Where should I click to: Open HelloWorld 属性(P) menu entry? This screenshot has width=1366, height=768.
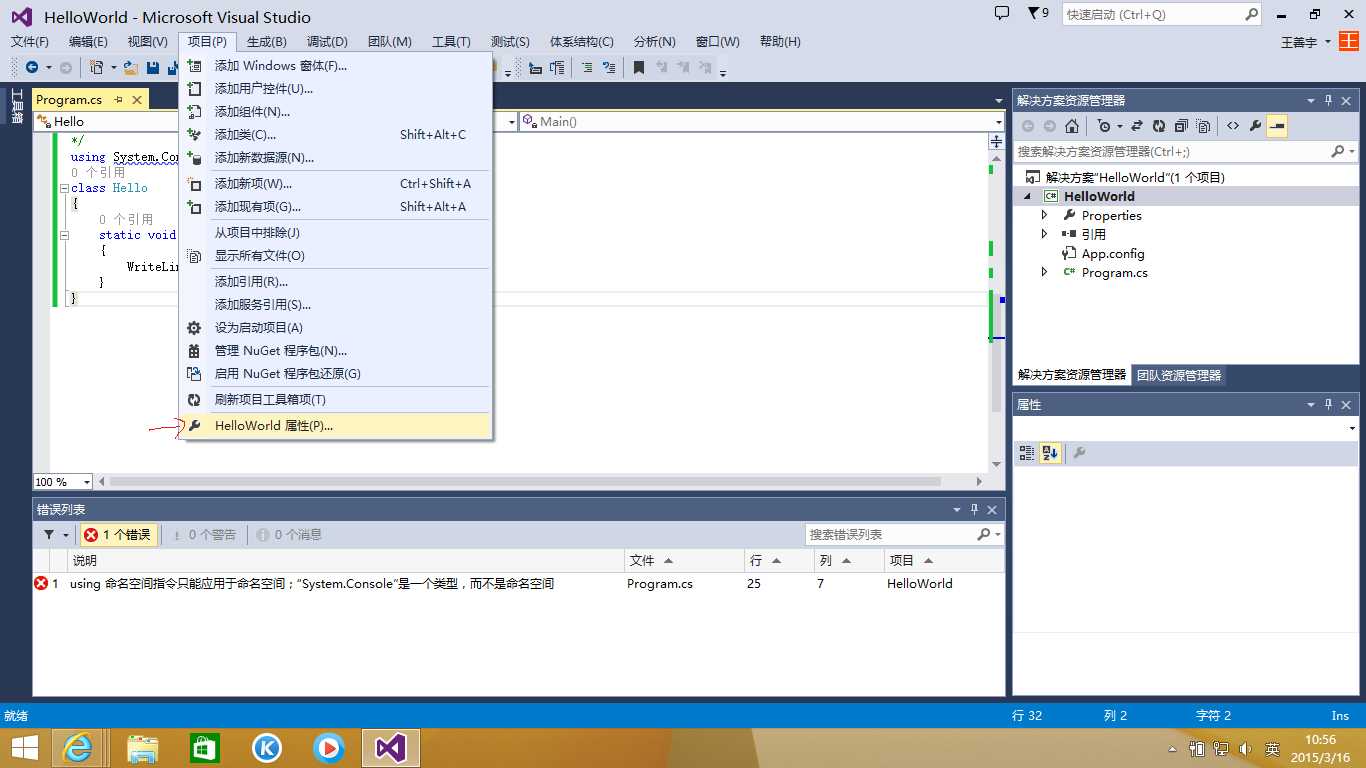tap(336, 425)
